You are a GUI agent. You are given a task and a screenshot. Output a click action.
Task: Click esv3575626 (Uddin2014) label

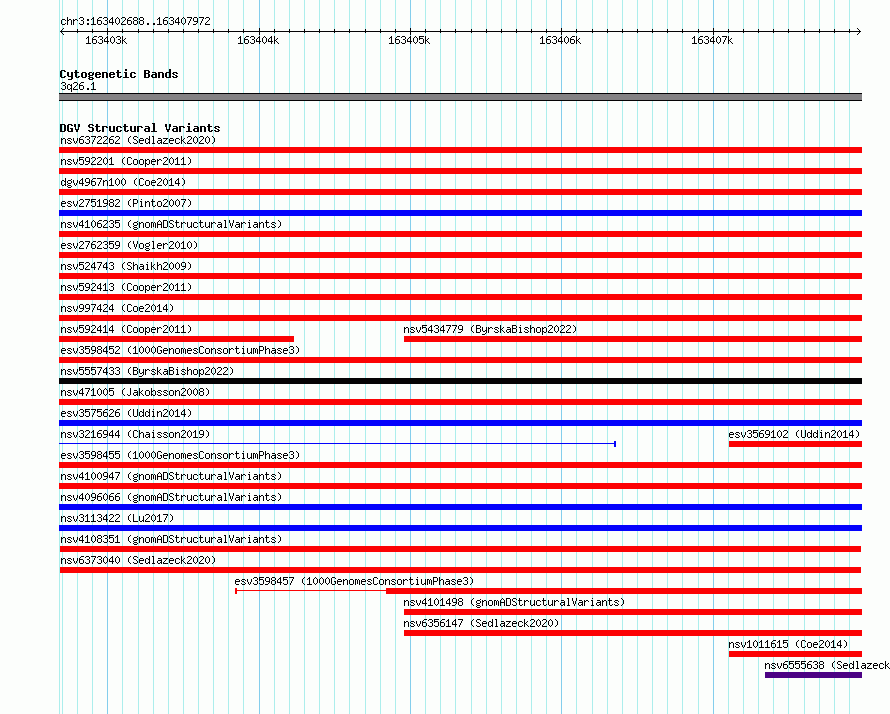[126, 413]
